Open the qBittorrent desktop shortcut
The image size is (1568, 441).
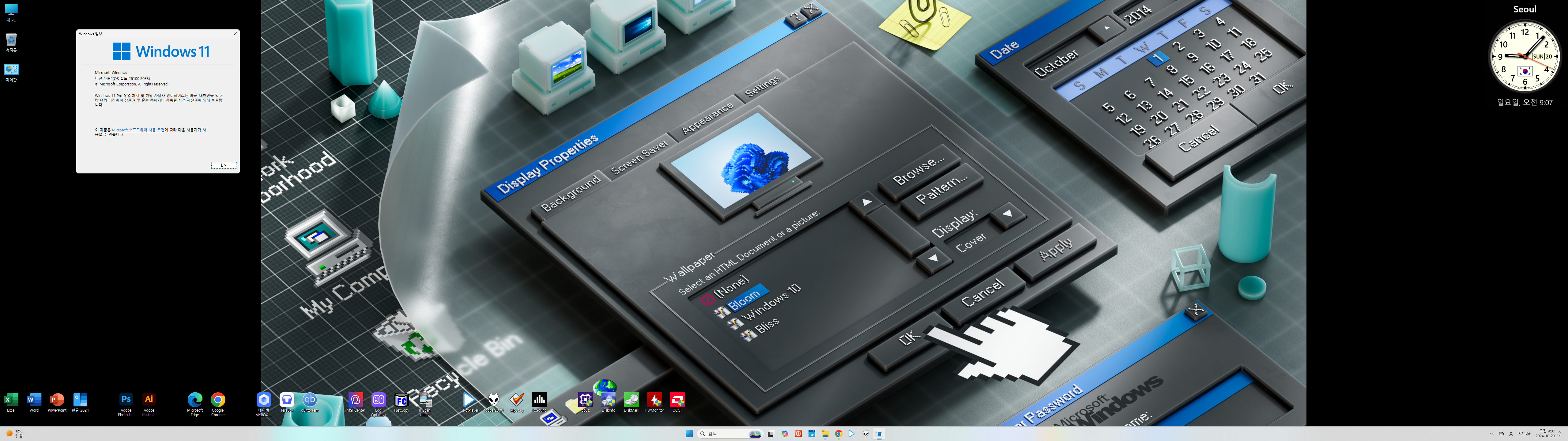click(310, 402)
